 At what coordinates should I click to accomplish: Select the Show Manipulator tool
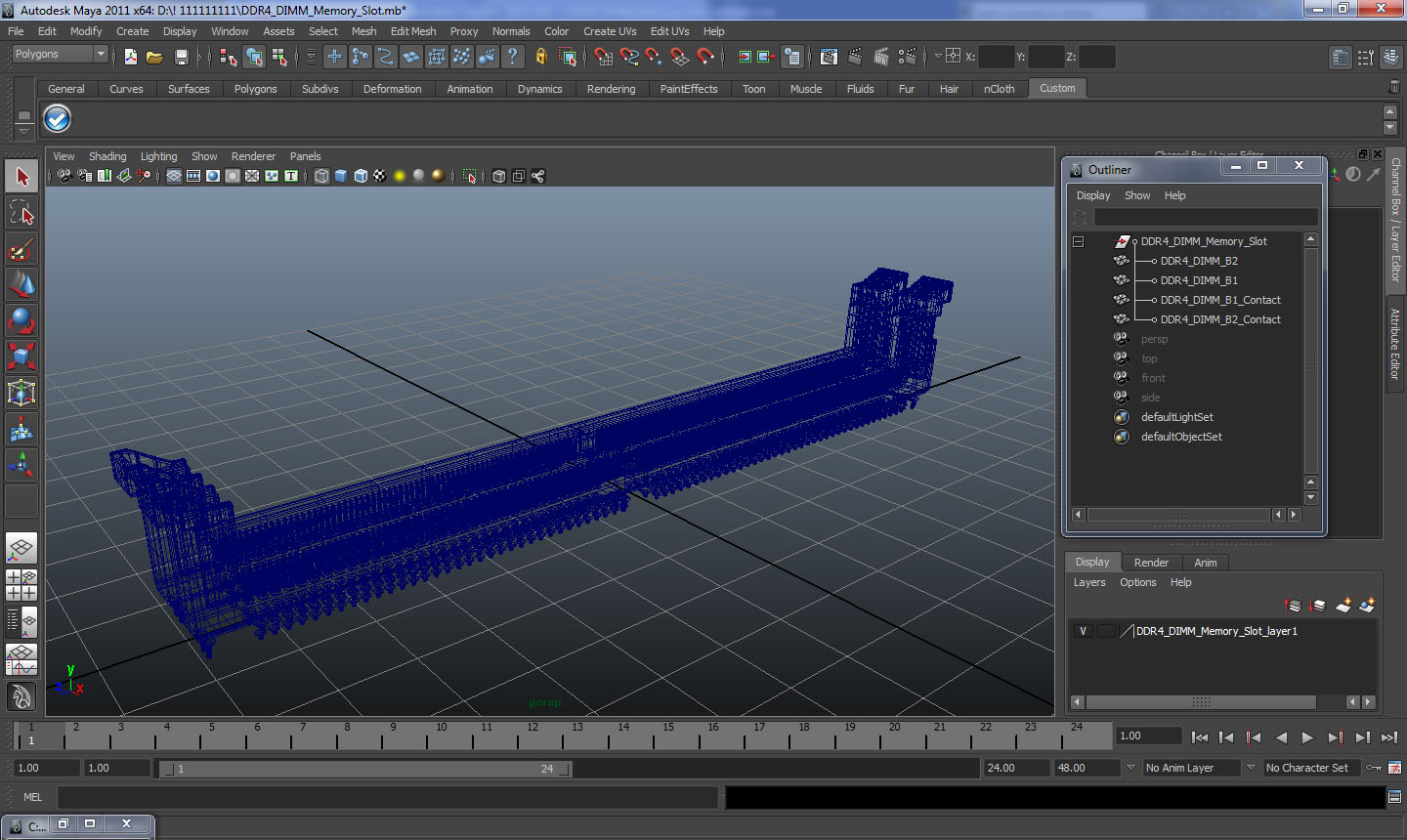click(21, 465)
